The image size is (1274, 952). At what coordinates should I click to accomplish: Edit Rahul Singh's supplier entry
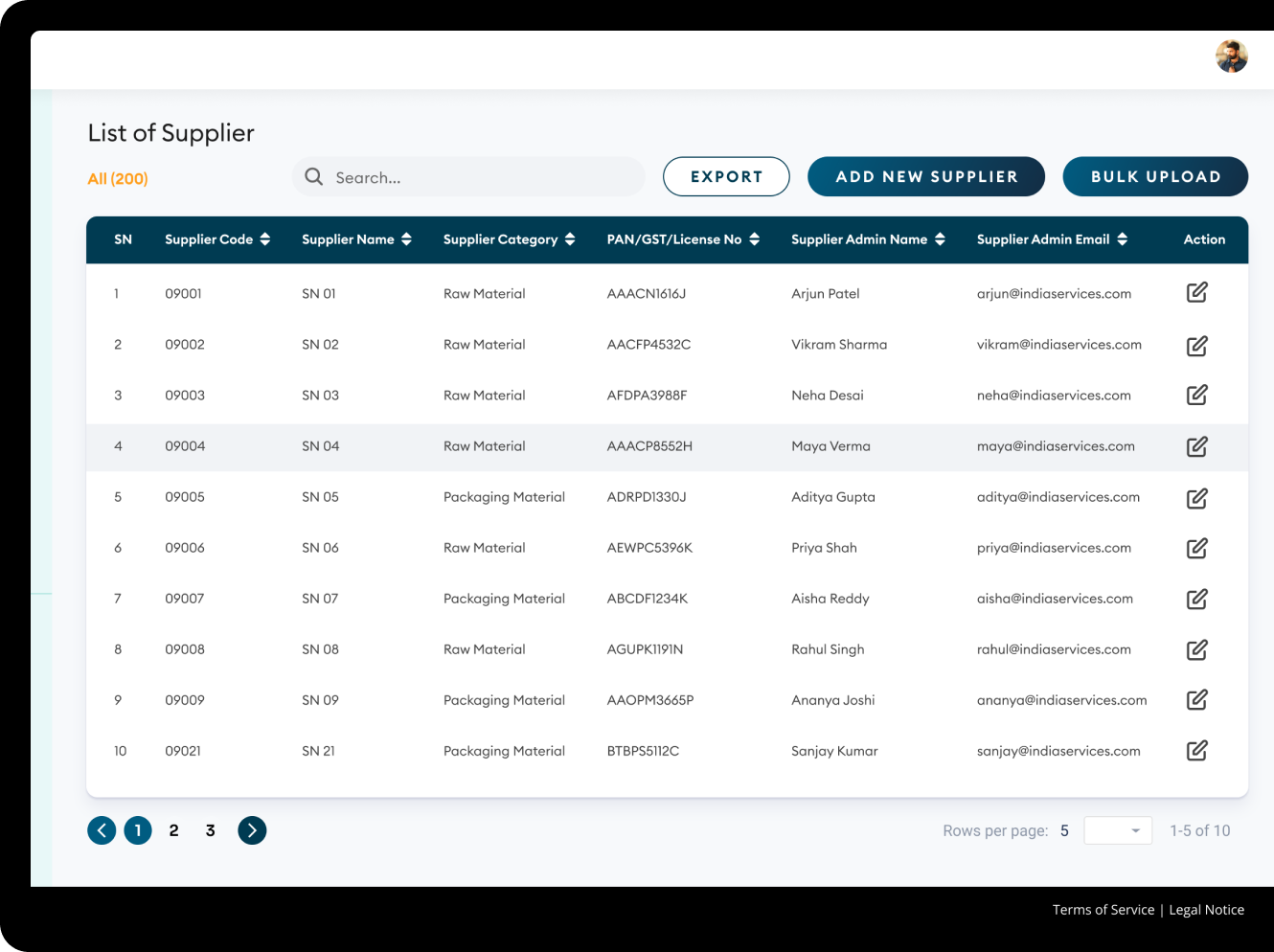1196,649
